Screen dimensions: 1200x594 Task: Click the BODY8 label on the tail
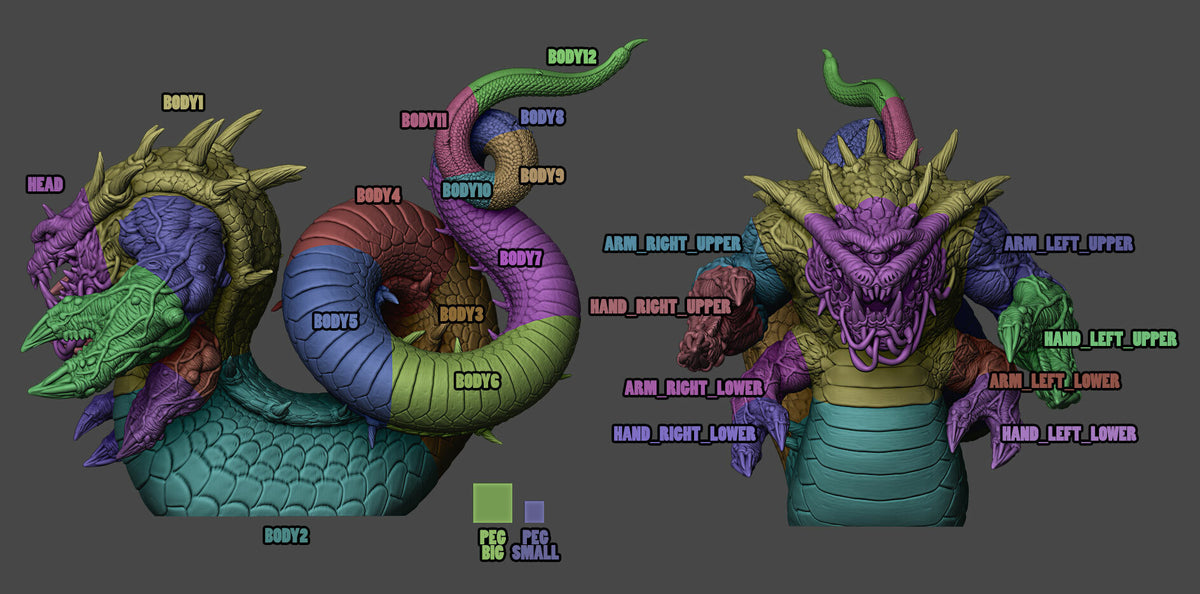tap(541, 119)
